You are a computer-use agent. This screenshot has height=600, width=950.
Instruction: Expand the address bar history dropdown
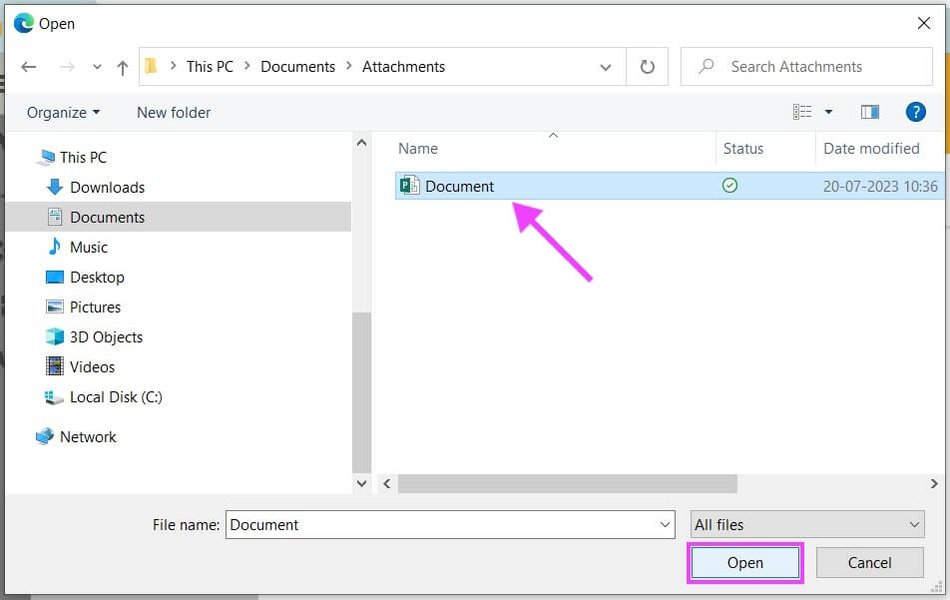tap(605, 67)
